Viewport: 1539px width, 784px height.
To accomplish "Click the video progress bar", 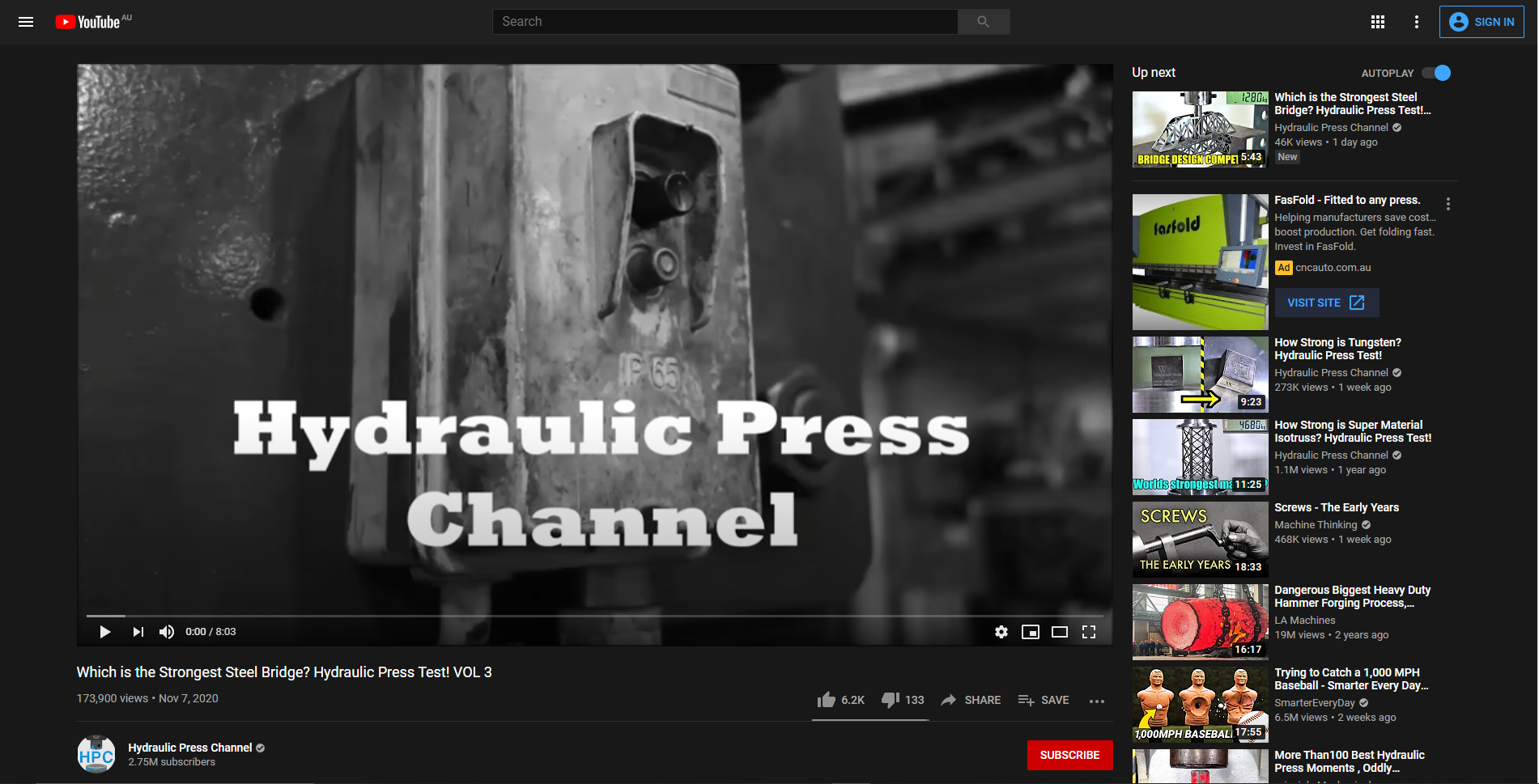I will click(595, 616).
